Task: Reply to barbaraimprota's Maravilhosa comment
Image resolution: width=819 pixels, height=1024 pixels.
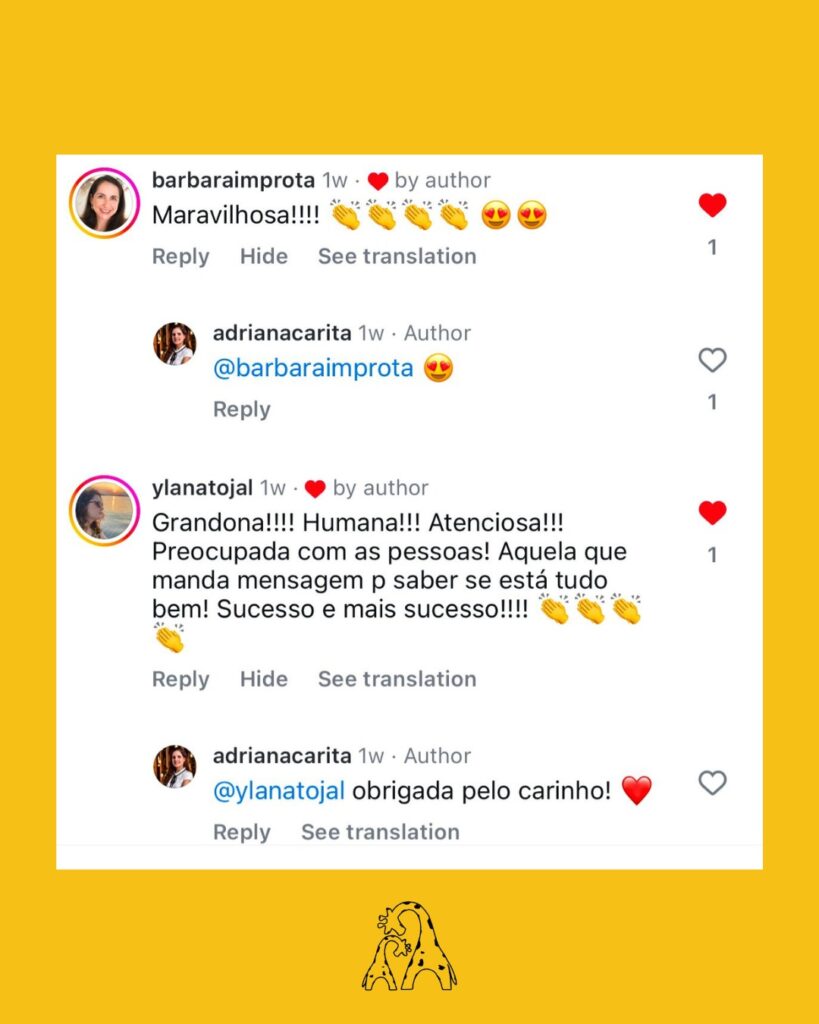Action: tap(180, 257)
